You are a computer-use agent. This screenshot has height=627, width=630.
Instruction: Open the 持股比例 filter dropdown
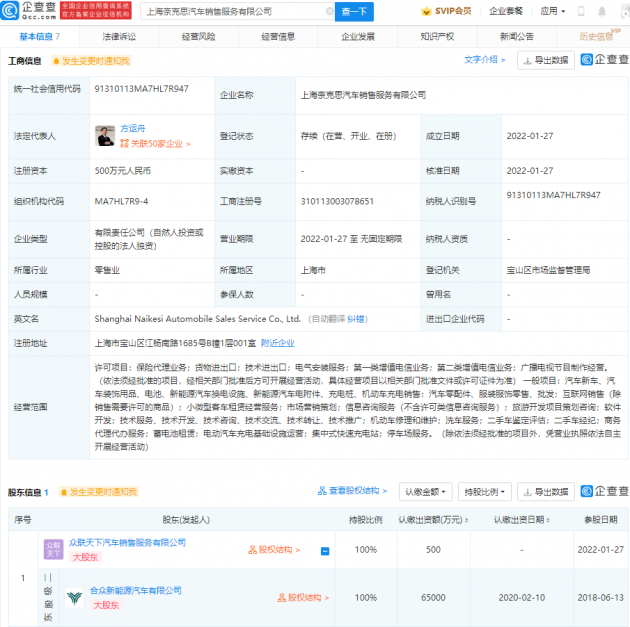485,492
